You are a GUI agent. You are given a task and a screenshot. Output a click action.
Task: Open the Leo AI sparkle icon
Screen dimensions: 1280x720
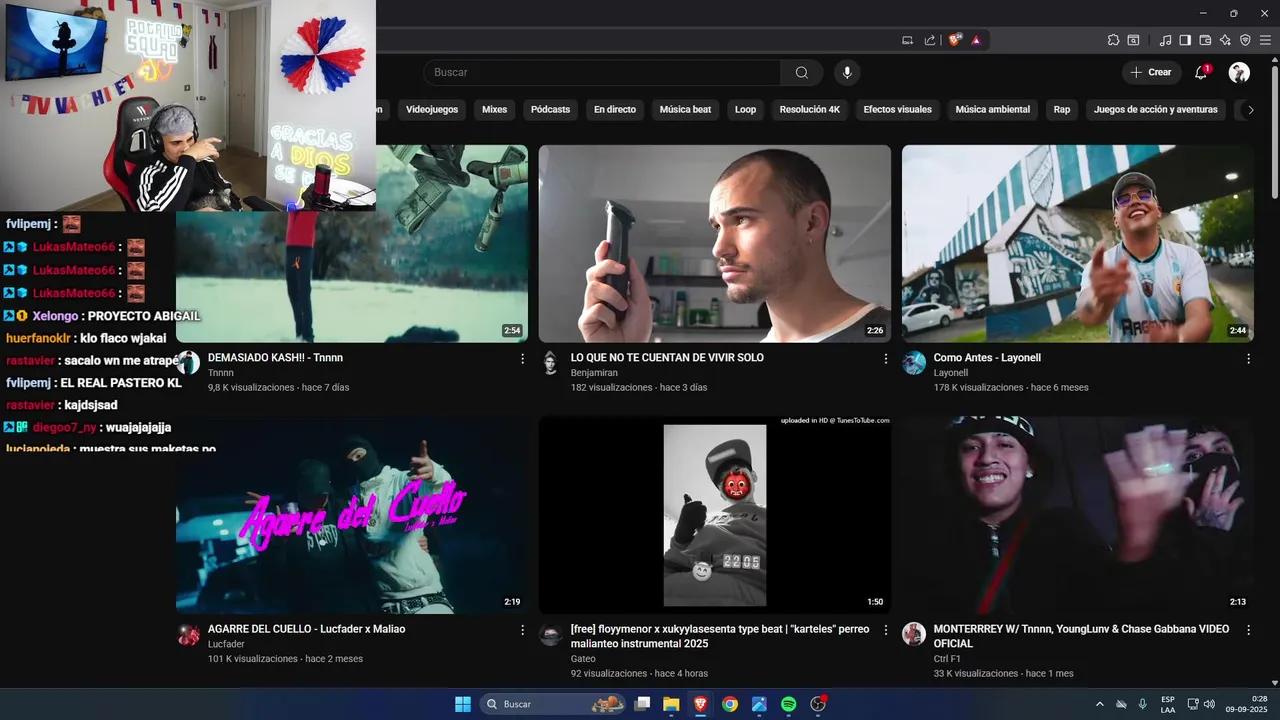[x=1225, y=40]
